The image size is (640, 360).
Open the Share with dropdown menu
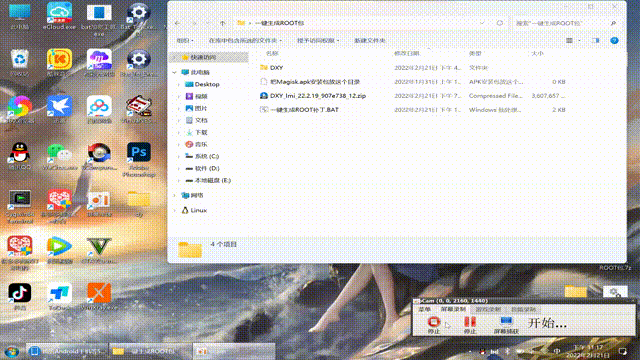pyautogui.click(x=318, y=40)
